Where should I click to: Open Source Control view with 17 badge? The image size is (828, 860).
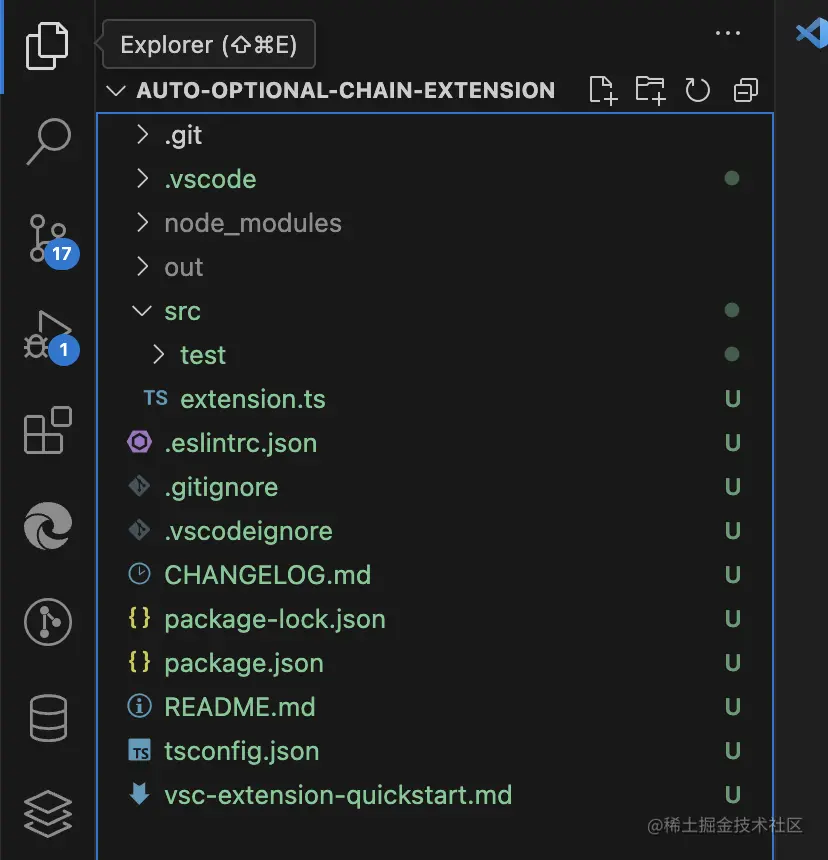click(x=53, y=241)
